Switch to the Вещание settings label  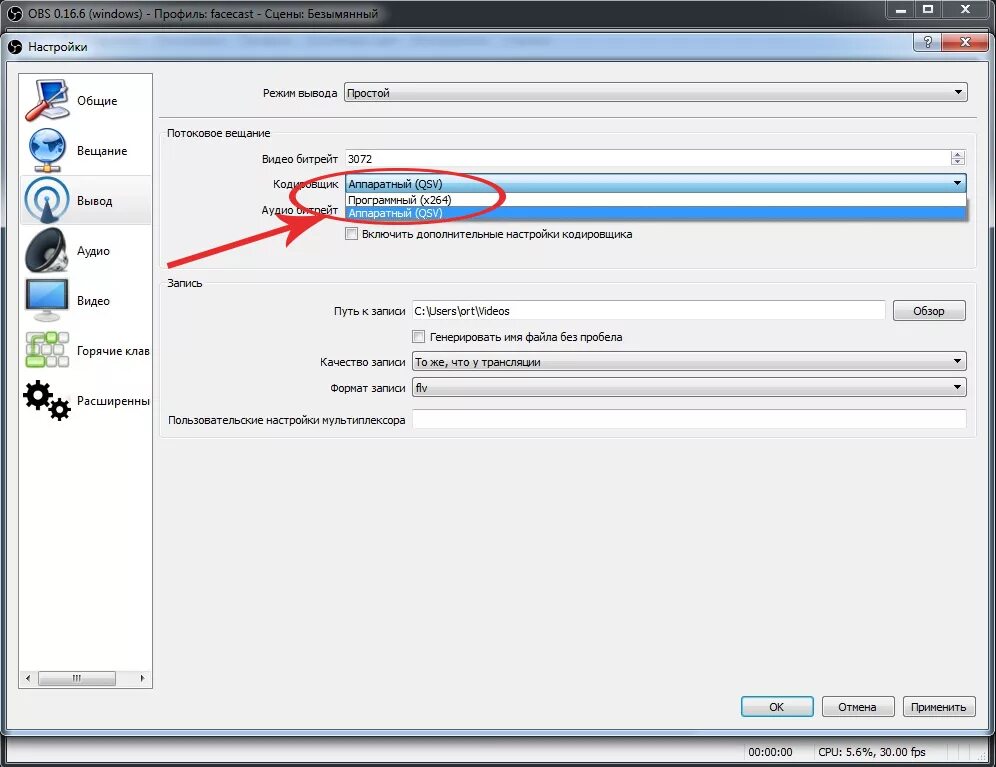[102, 151]
